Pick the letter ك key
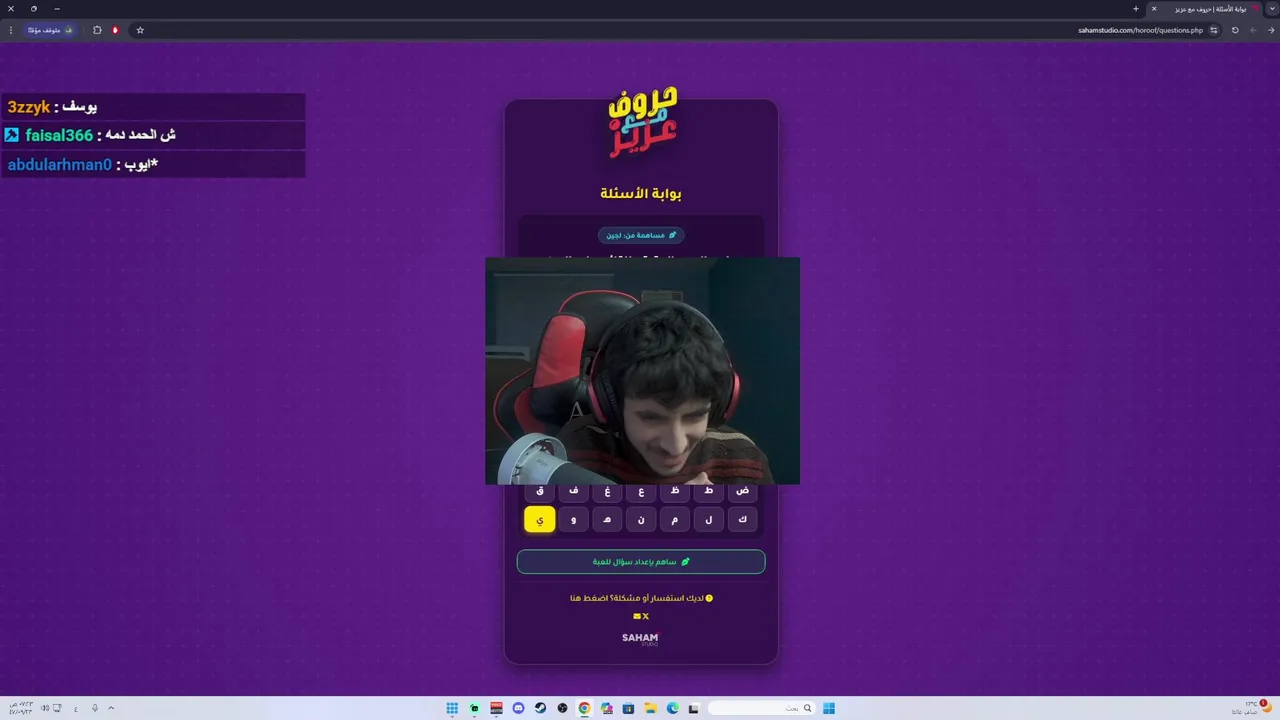The width and height of the screenshot is (1280, 720). pos(742,519)
